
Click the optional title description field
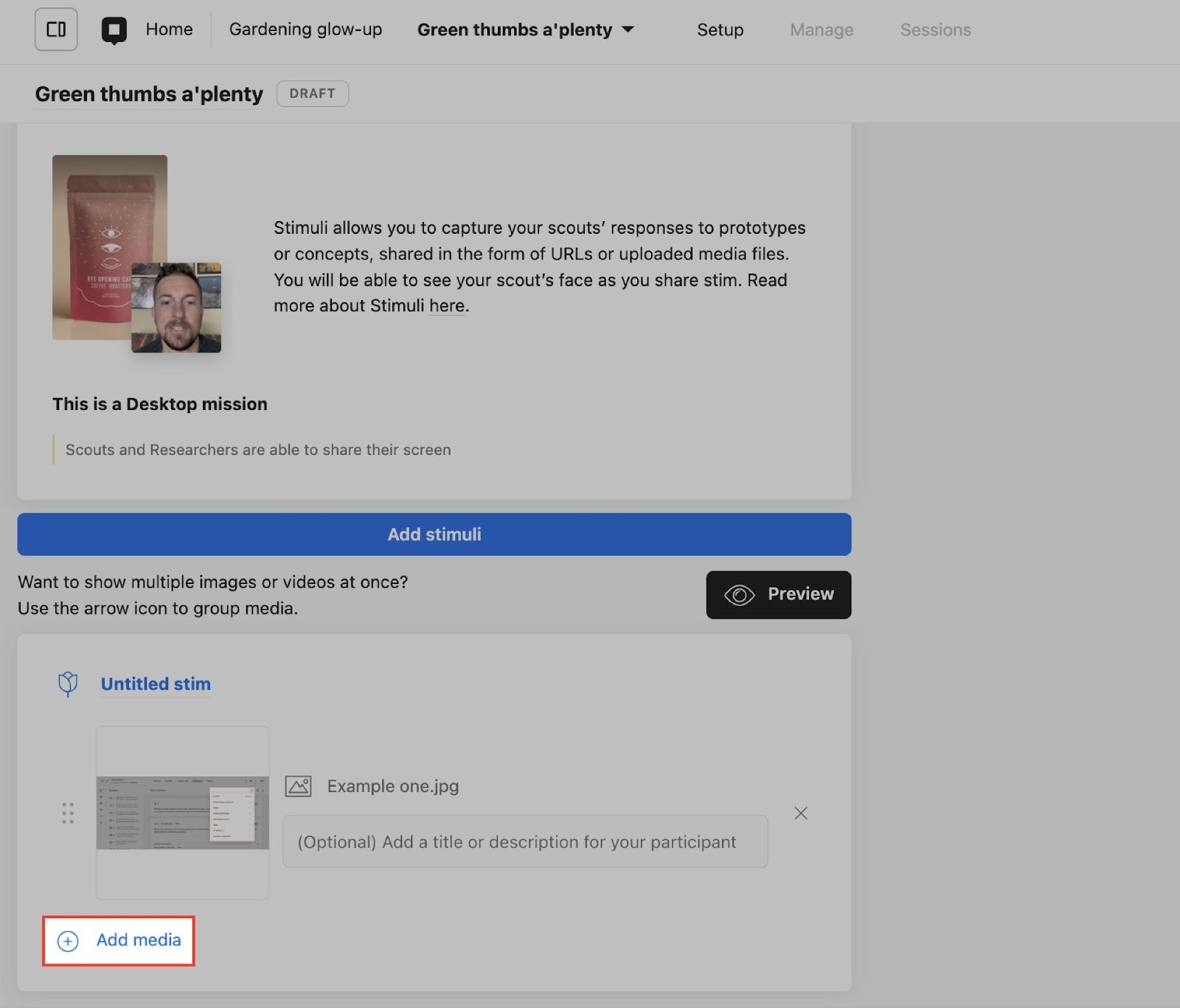[x=525, y=842]
